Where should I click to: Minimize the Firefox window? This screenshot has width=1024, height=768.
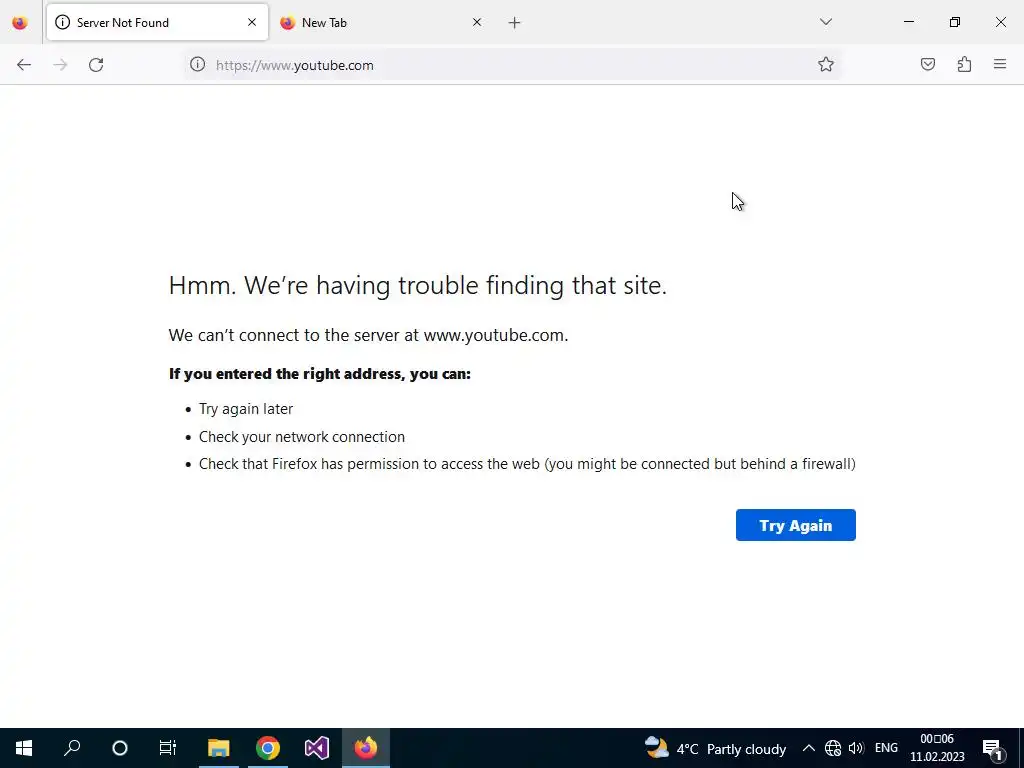[908, 22]
